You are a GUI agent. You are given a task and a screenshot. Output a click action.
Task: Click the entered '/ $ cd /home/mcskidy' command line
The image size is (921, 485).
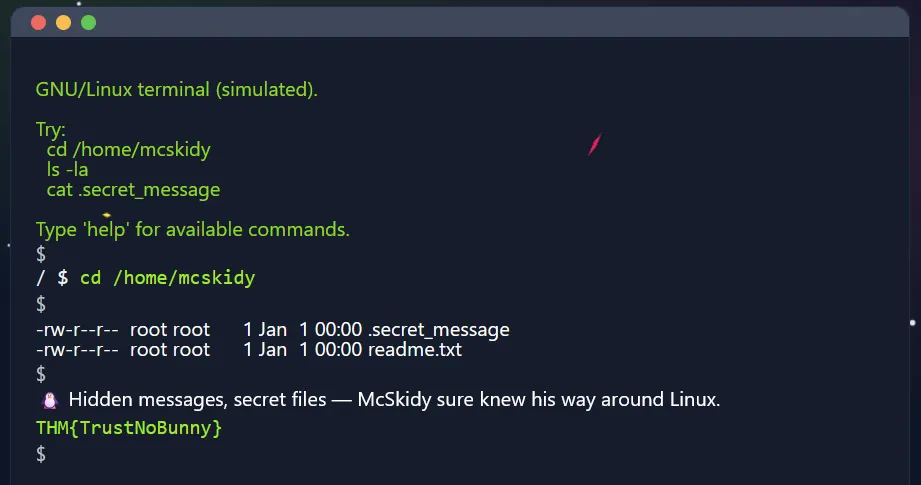145,277
